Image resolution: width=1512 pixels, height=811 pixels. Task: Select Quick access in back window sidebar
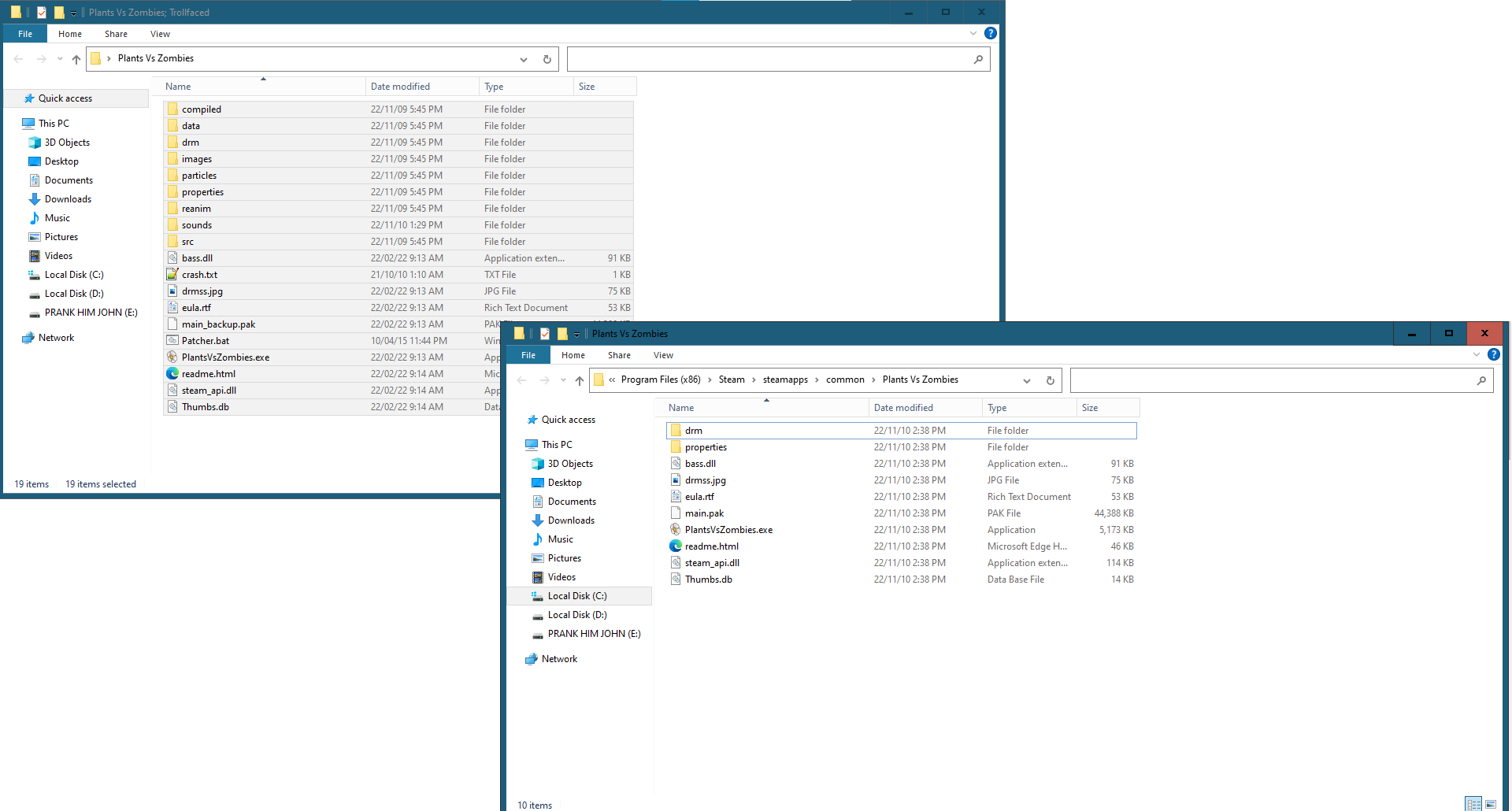click(x=65, y=98)
